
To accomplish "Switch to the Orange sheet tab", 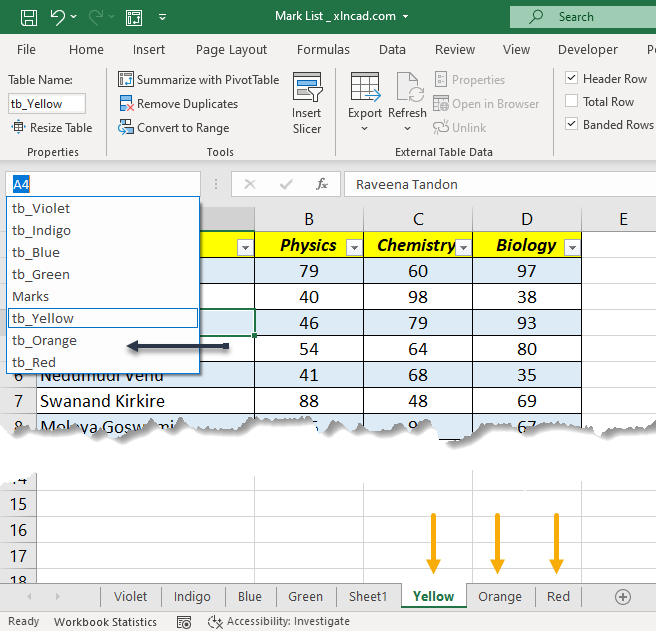I will click(x=500, y=596).
